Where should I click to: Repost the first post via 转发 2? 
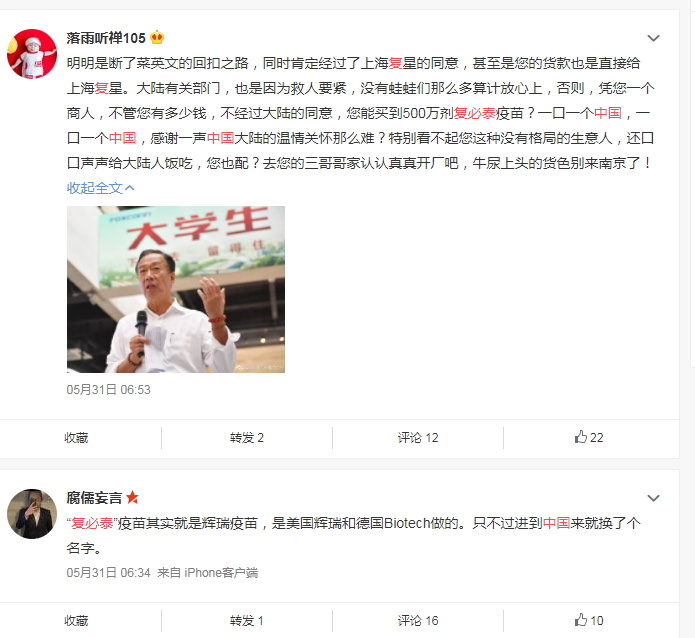[247, 438]
